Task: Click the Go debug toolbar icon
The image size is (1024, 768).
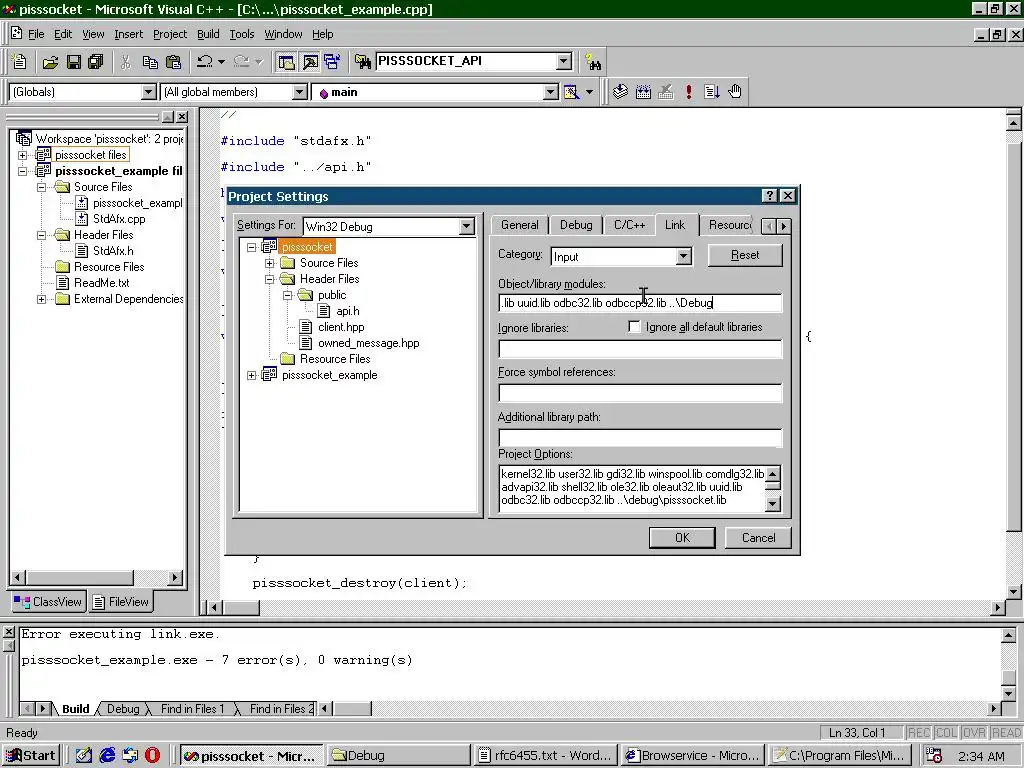Action: pyautogui.click(x=711, y=92)
